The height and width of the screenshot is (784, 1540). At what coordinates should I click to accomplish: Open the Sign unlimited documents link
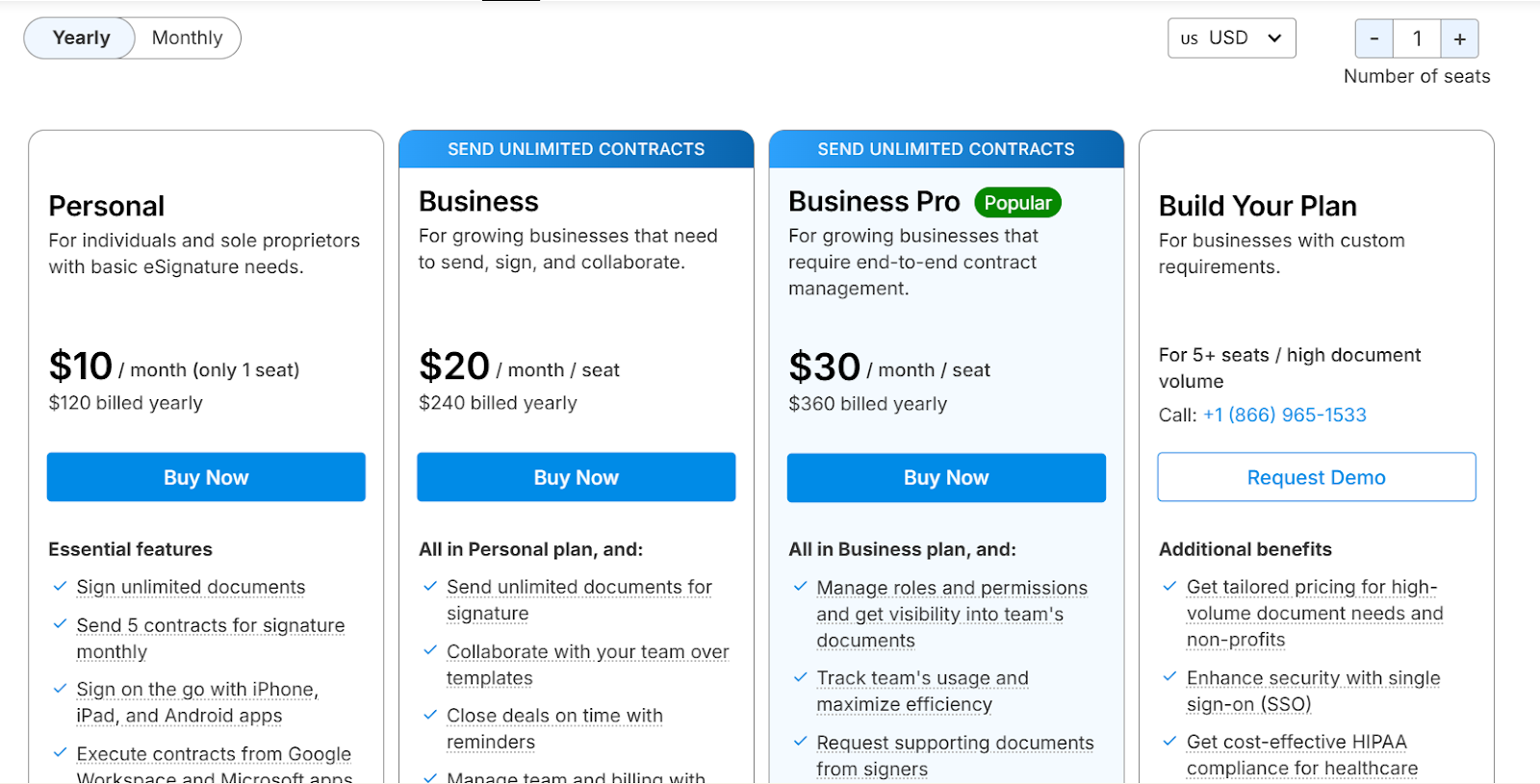[x=190, y=587]
